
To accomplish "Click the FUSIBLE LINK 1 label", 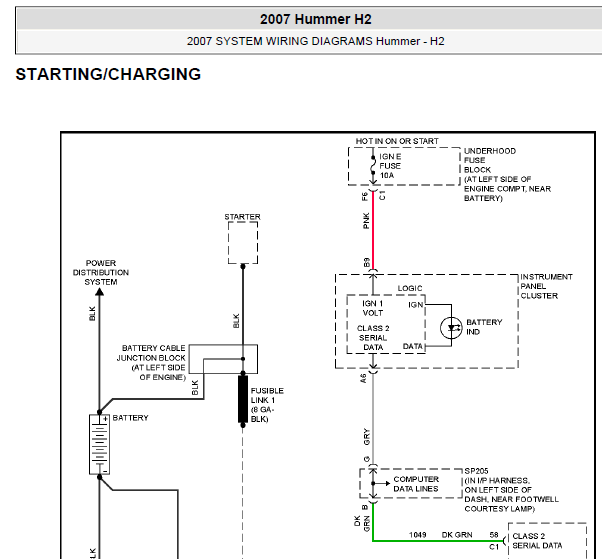I will 267,405.
